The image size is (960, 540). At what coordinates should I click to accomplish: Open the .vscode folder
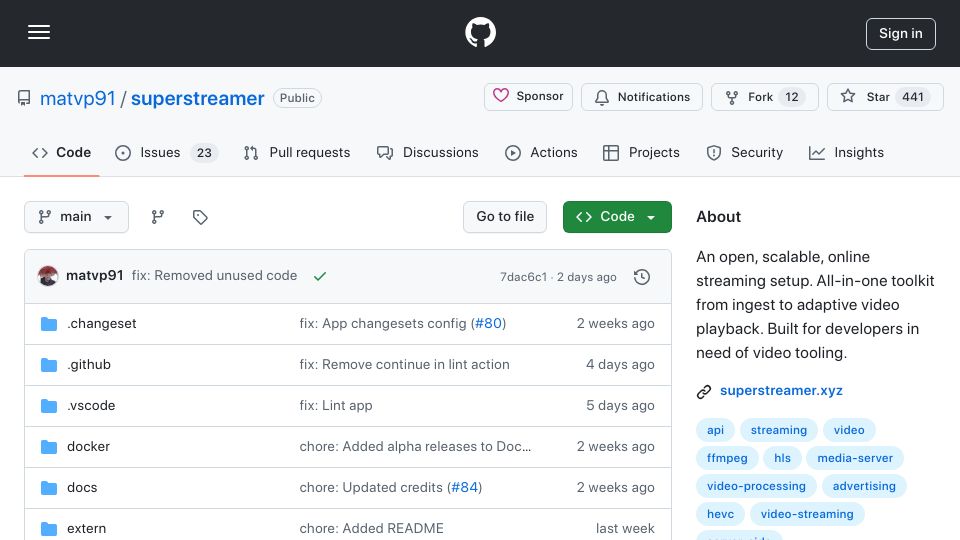(91, 405)
